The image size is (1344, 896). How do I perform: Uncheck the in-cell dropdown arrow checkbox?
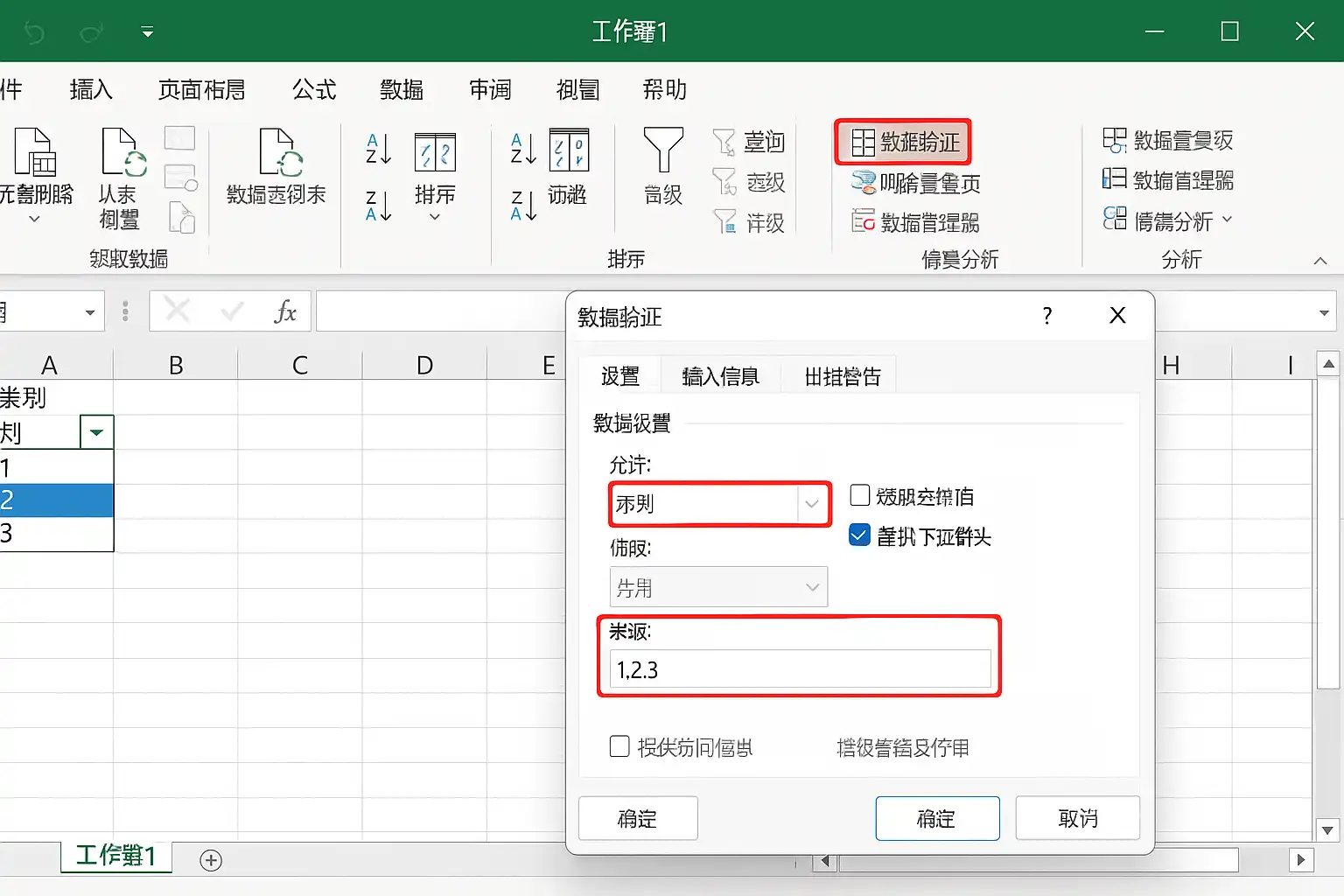[860, 535]
